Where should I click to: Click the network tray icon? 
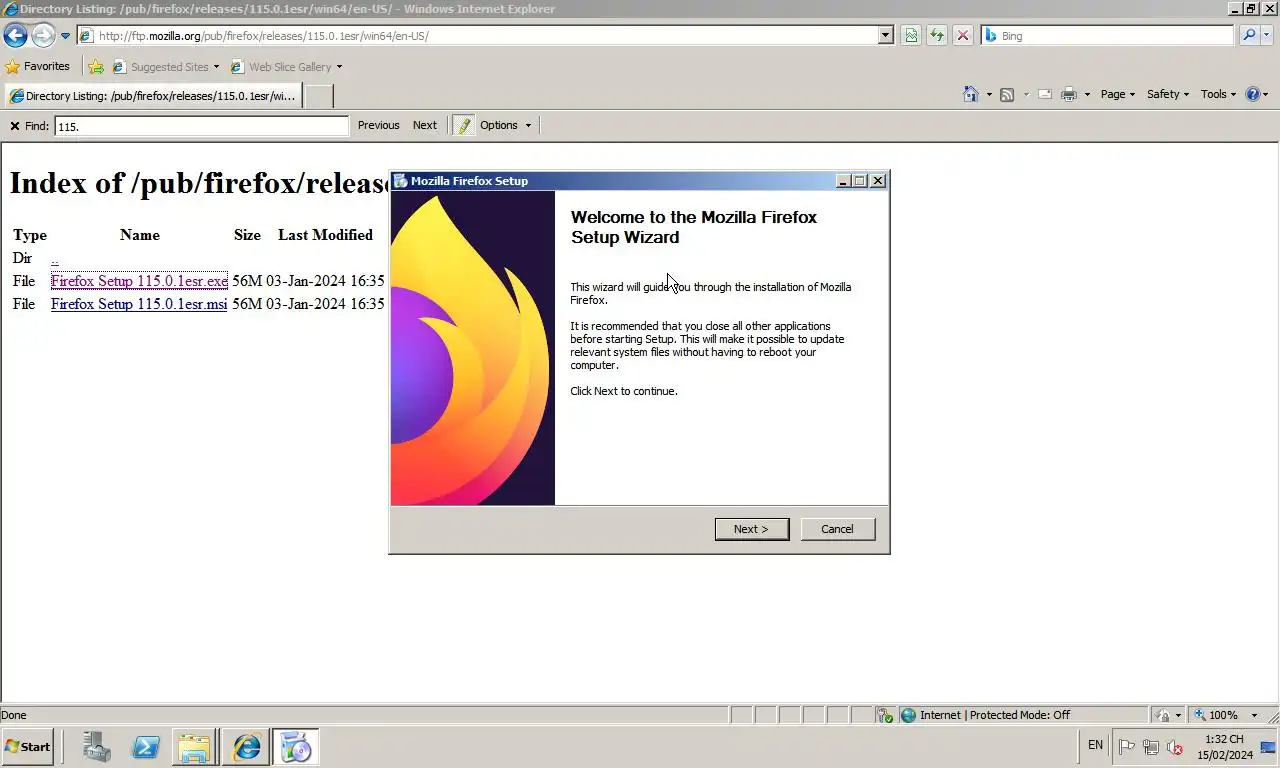tap(1151, 747)
